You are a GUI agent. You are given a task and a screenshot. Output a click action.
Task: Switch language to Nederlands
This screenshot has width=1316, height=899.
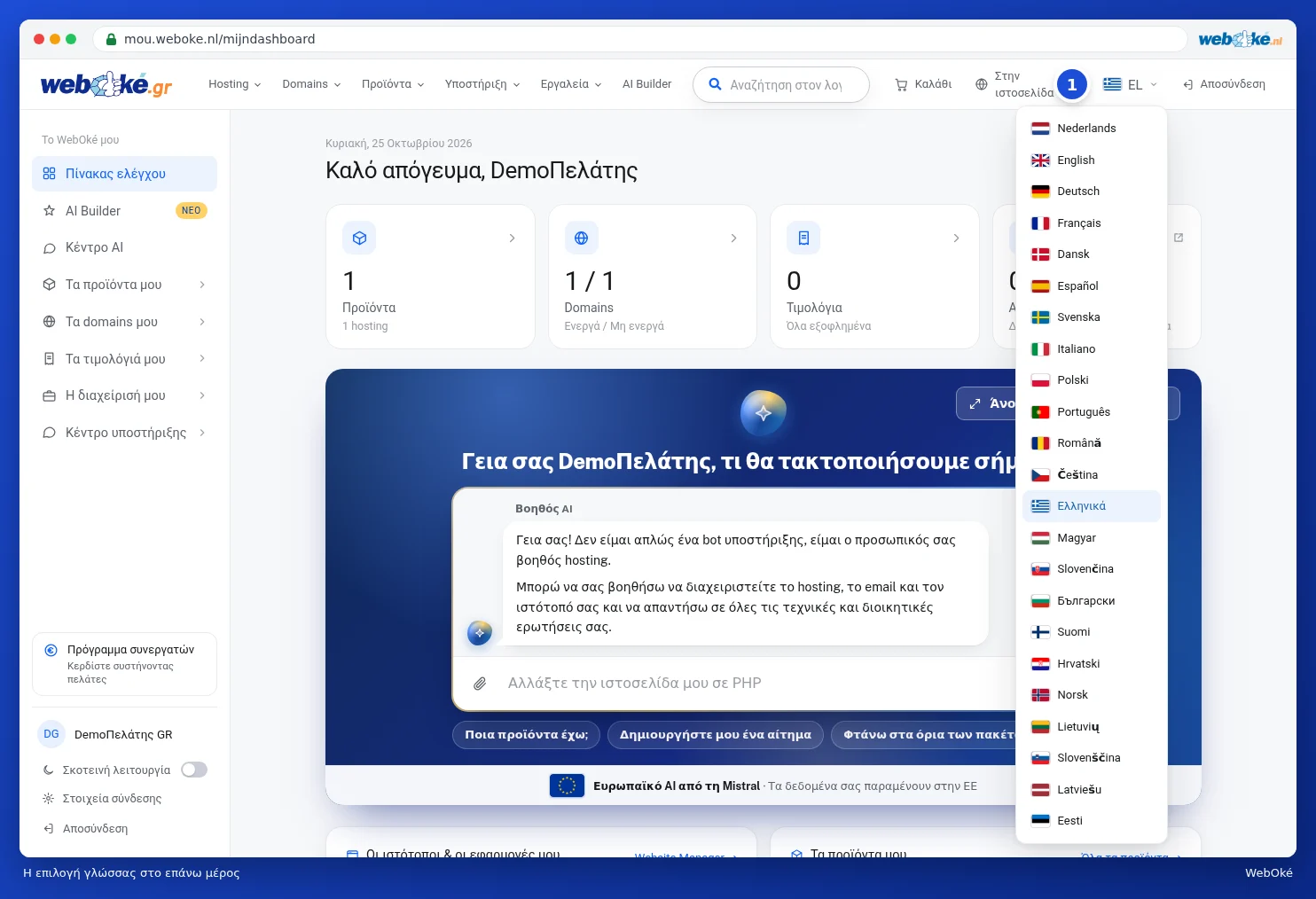pos(1091,129)
